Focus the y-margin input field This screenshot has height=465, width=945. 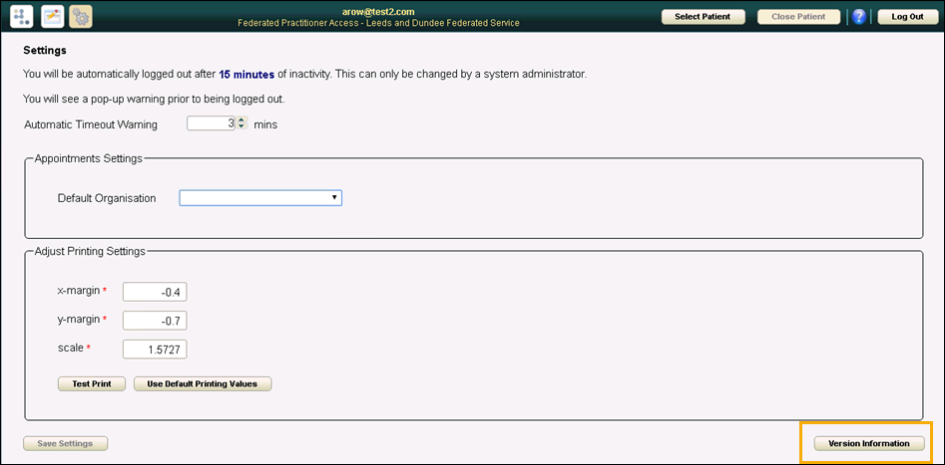tap(155, 320)
